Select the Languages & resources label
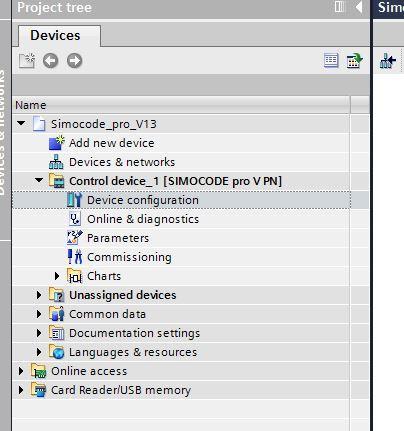Screen dimensions: 404x431 point(133,352)
